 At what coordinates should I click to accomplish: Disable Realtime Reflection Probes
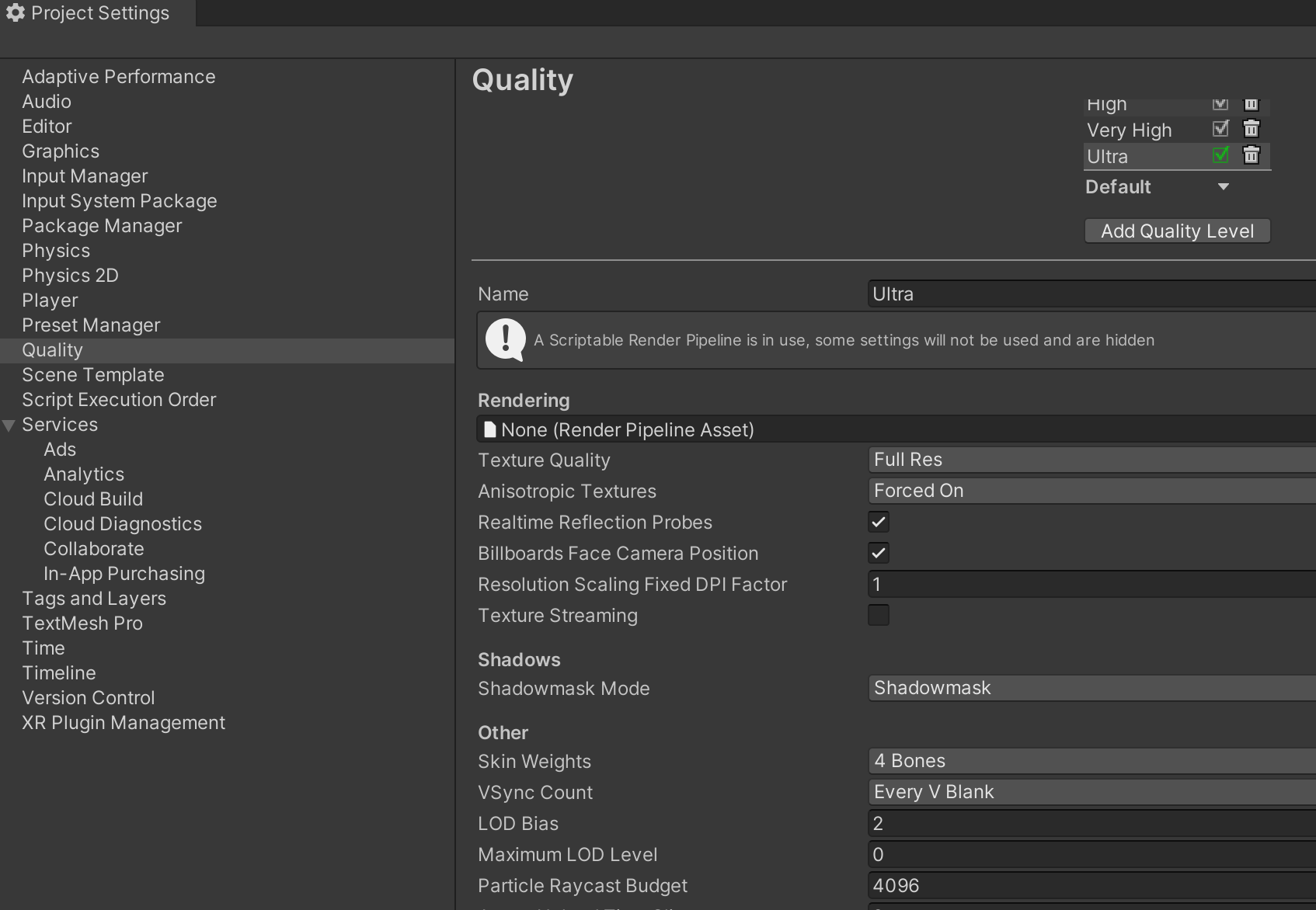[879, 523]
